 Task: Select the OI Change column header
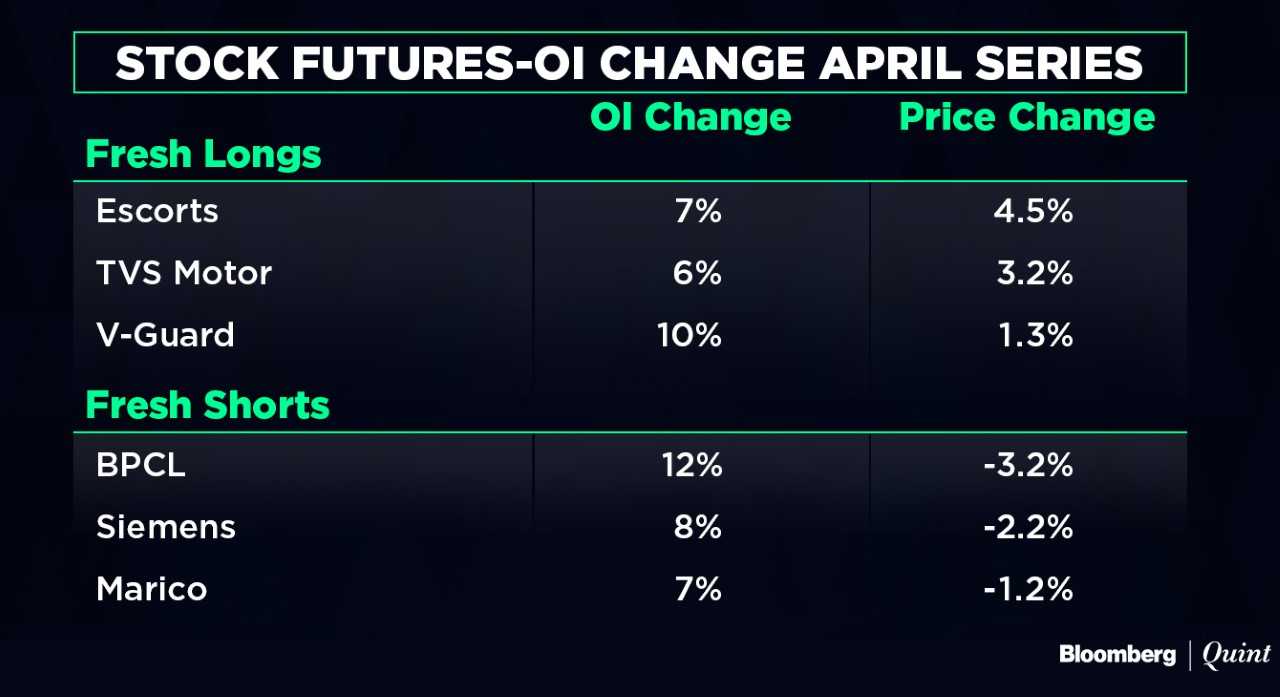click(x=690, y=118)
